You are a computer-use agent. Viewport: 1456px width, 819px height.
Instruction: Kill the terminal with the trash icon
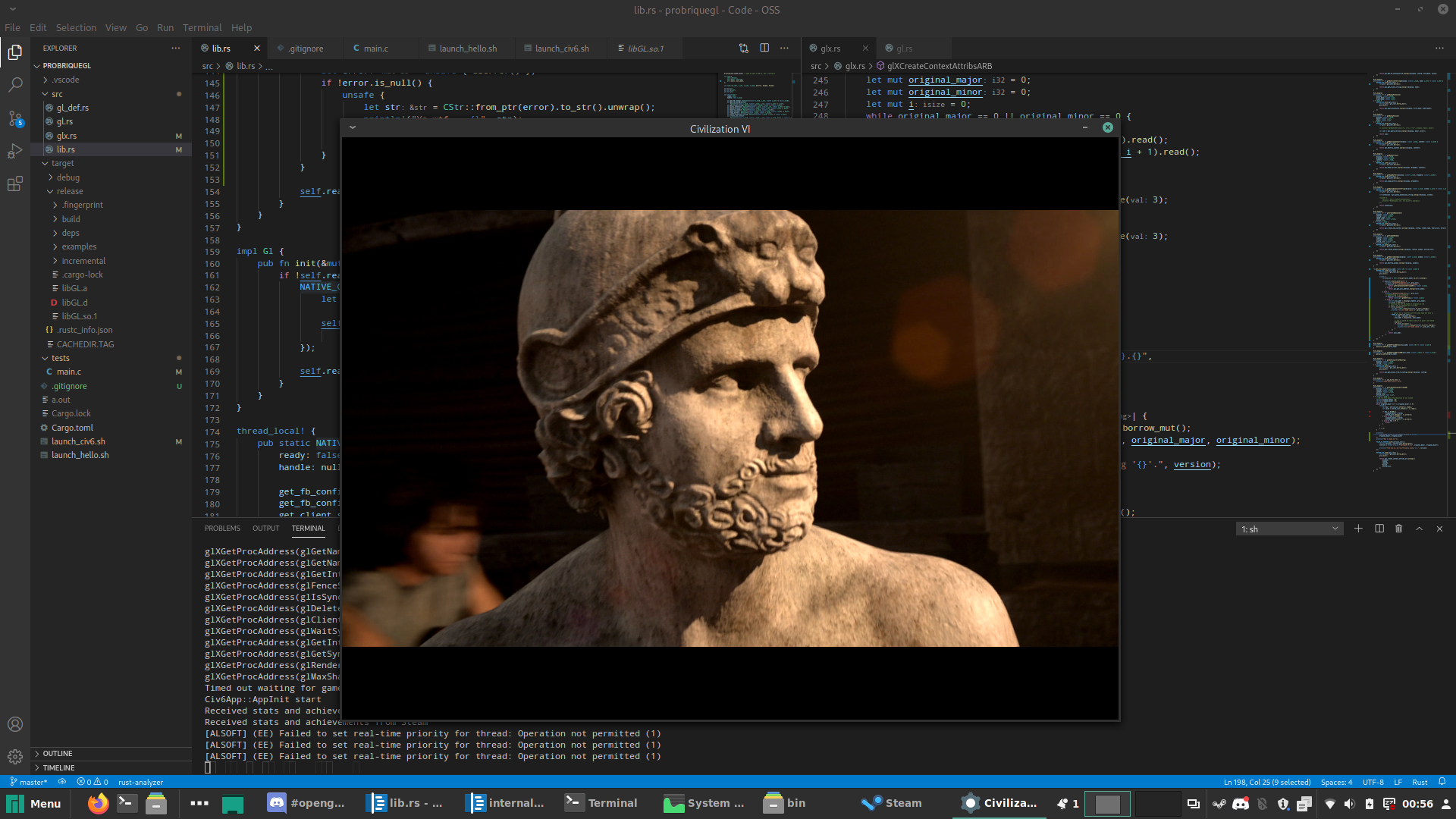1398,529
